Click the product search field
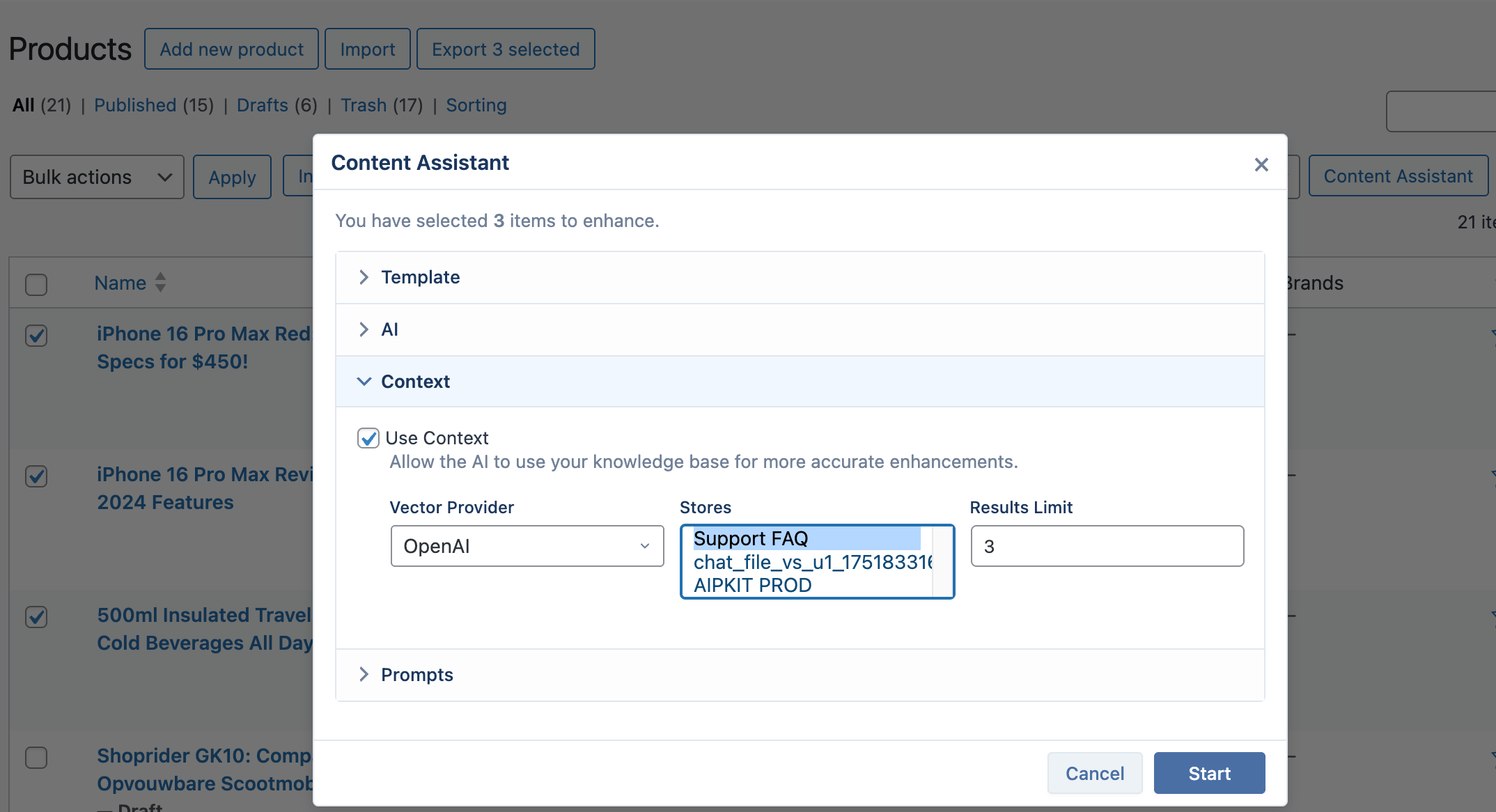This screenshot has width=1496, height=812. [x=1441, y=111]
